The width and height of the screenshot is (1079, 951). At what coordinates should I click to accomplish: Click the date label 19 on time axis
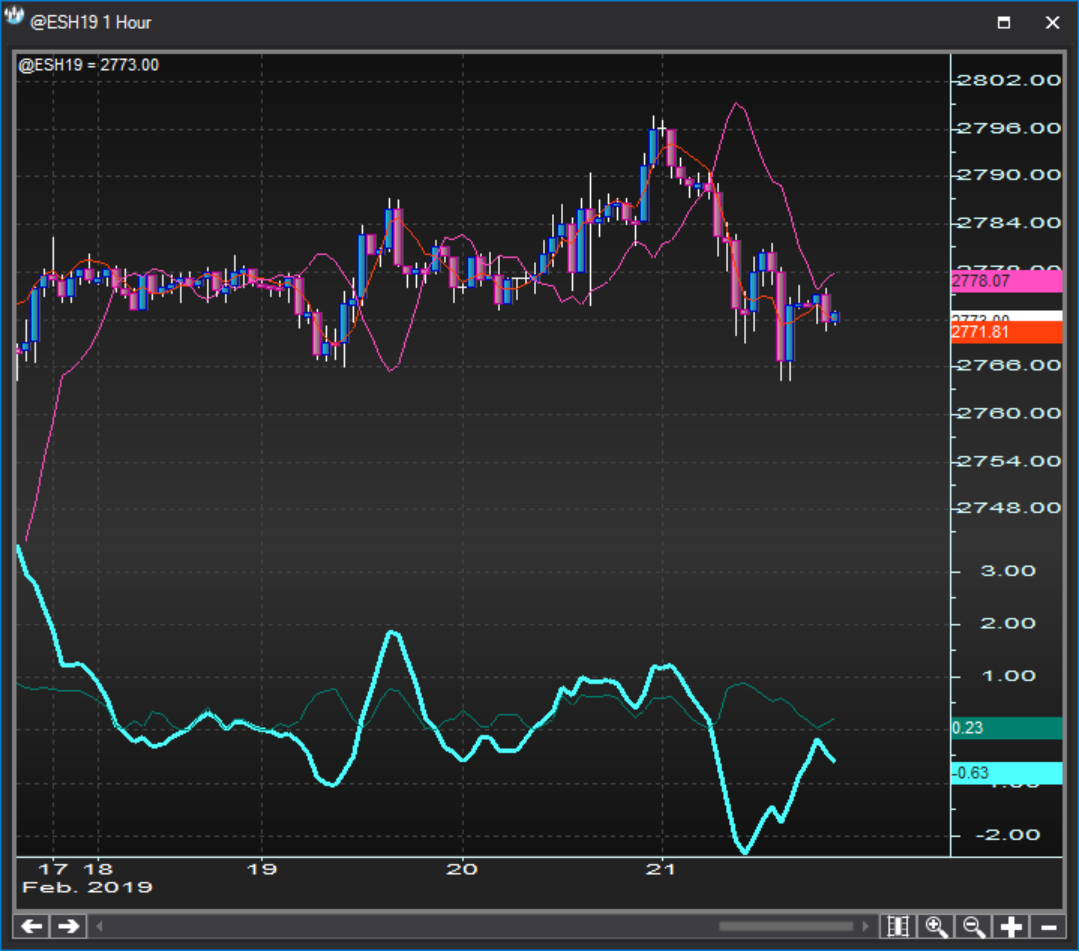[261, 869]
